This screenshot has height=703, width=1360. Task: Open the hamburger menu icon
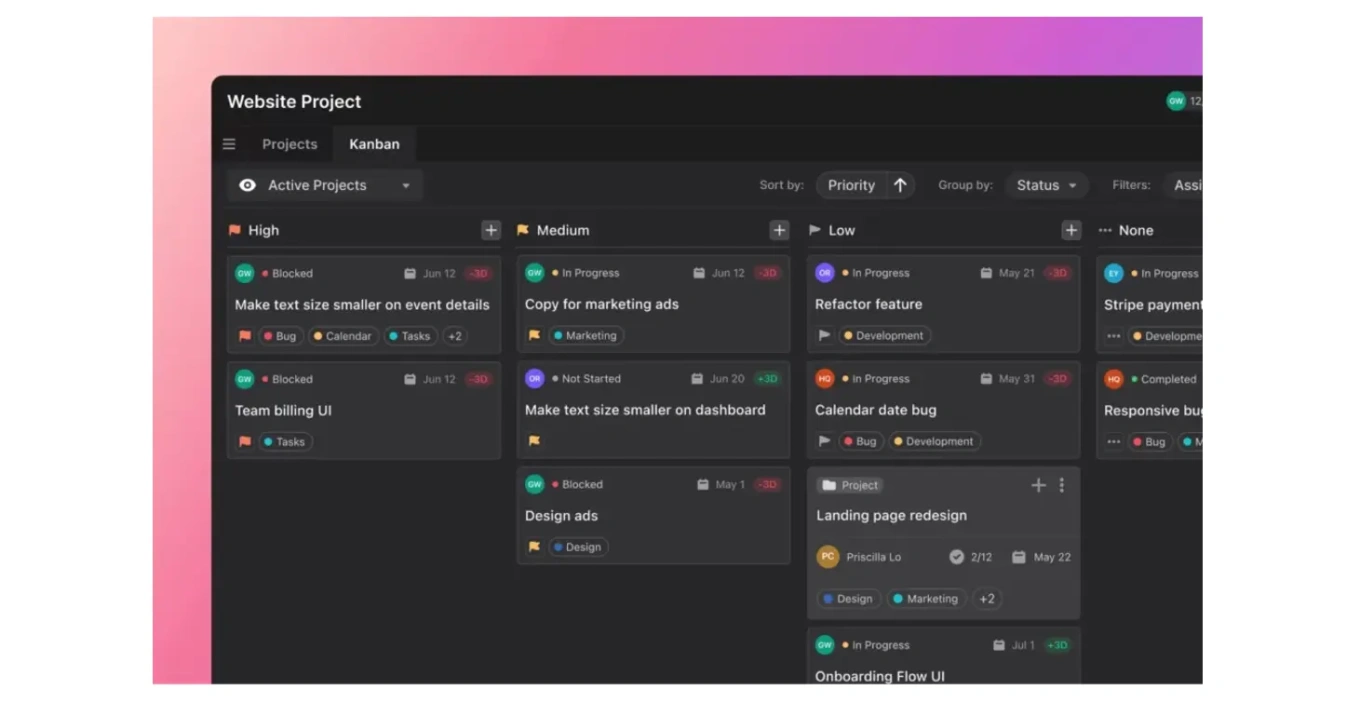(229, 144)
